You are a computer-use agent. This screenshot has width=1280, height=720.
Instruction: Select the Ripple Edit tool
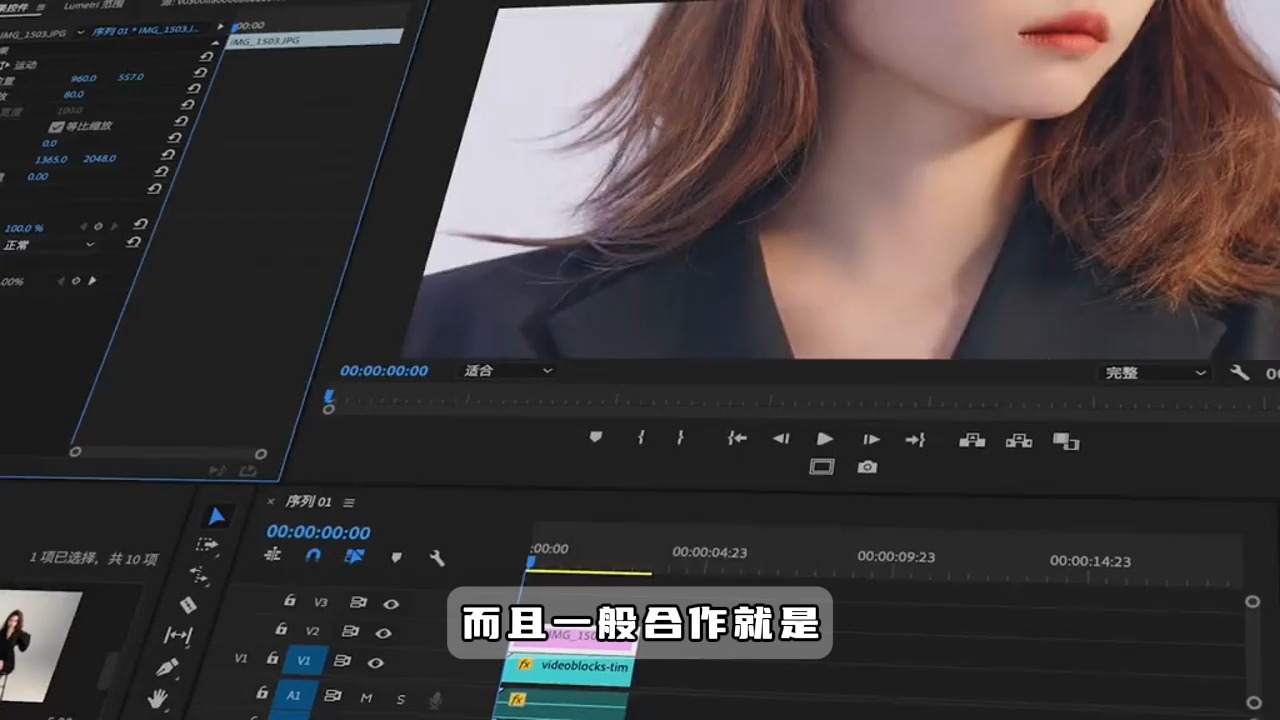coord(198,575)
